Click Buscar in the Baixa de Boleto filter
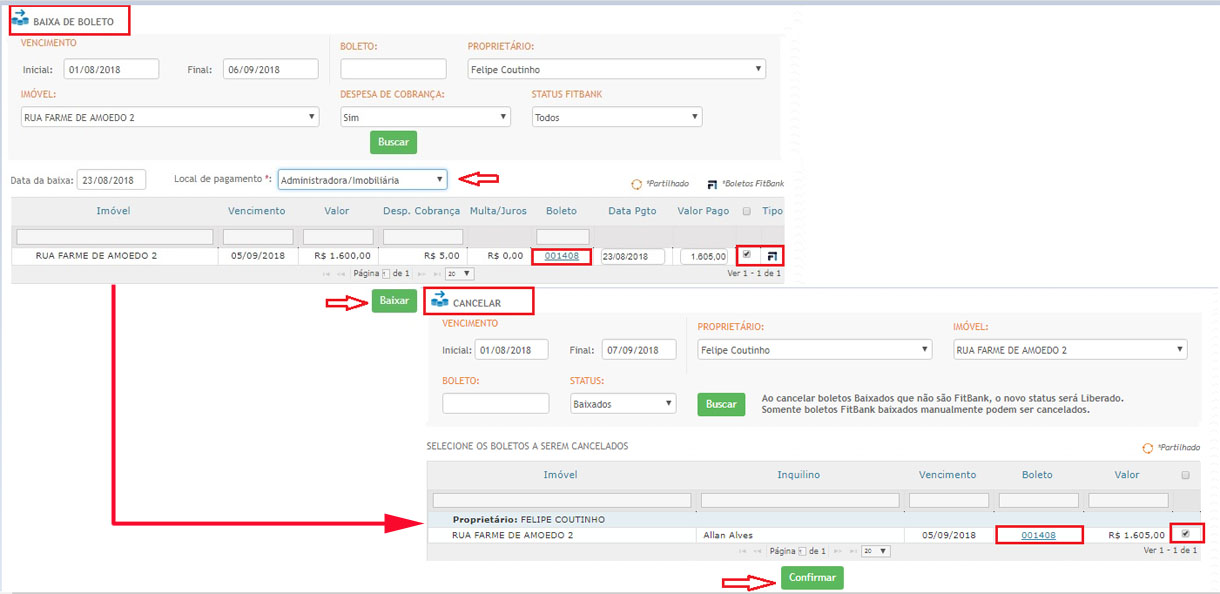The height and width of the screenshot is (594, 1220). tap(393, 142)
